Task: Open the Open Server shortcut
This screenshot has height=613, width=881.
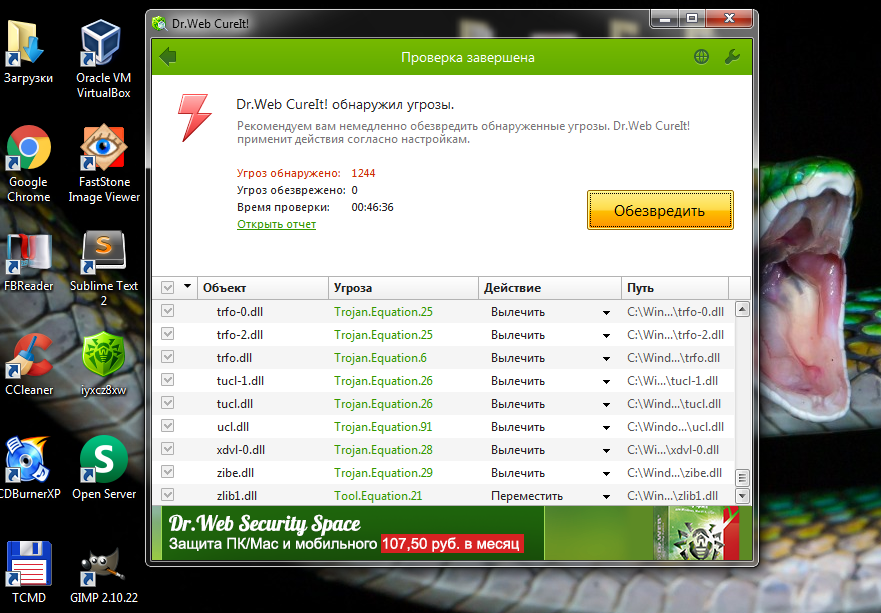Action: [x=104, y=468]
